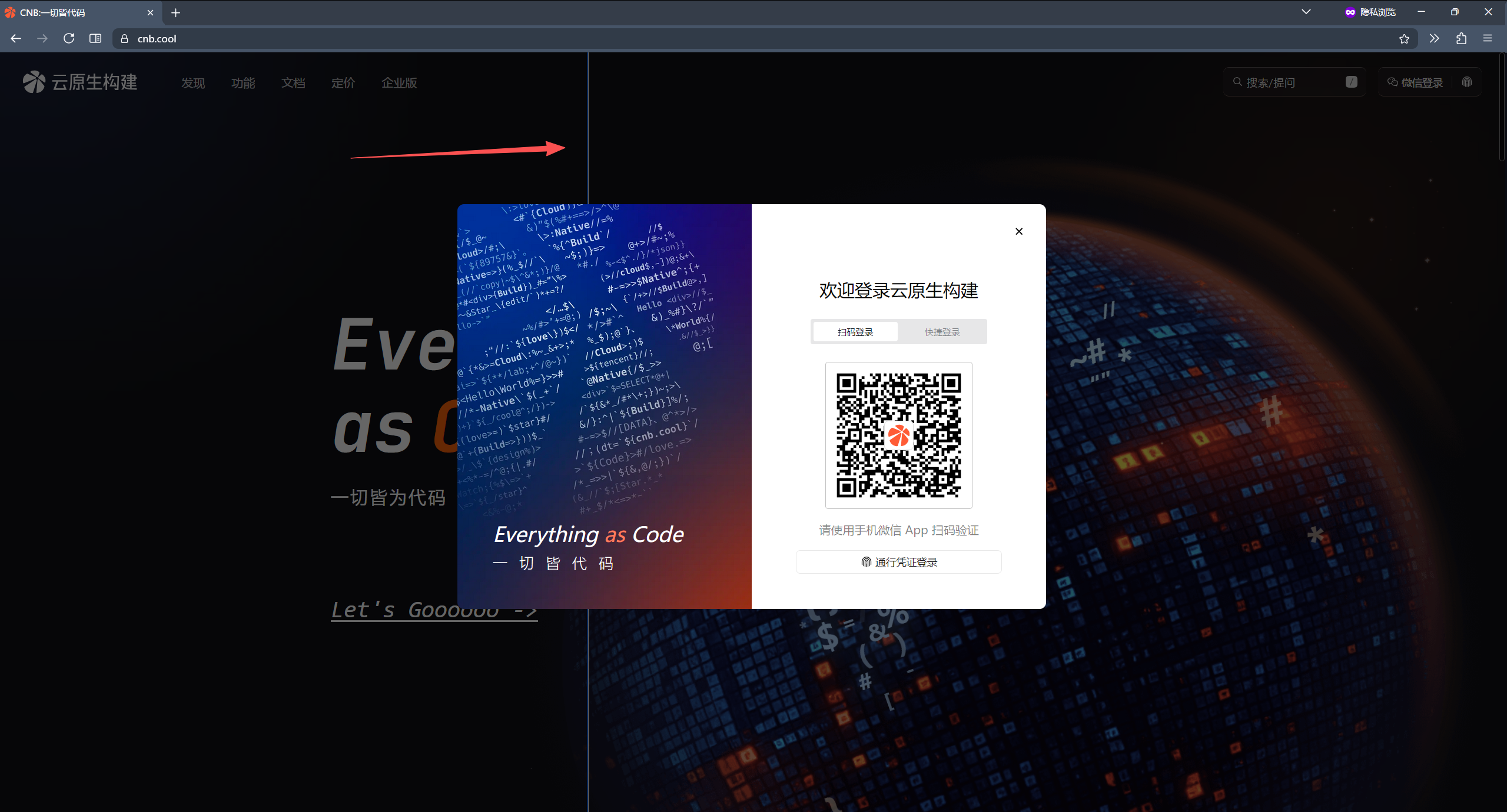Open the browser hamburger menu
Image resolution: width=1507 pixels, height=812 pixels.
pos(1488,38)
